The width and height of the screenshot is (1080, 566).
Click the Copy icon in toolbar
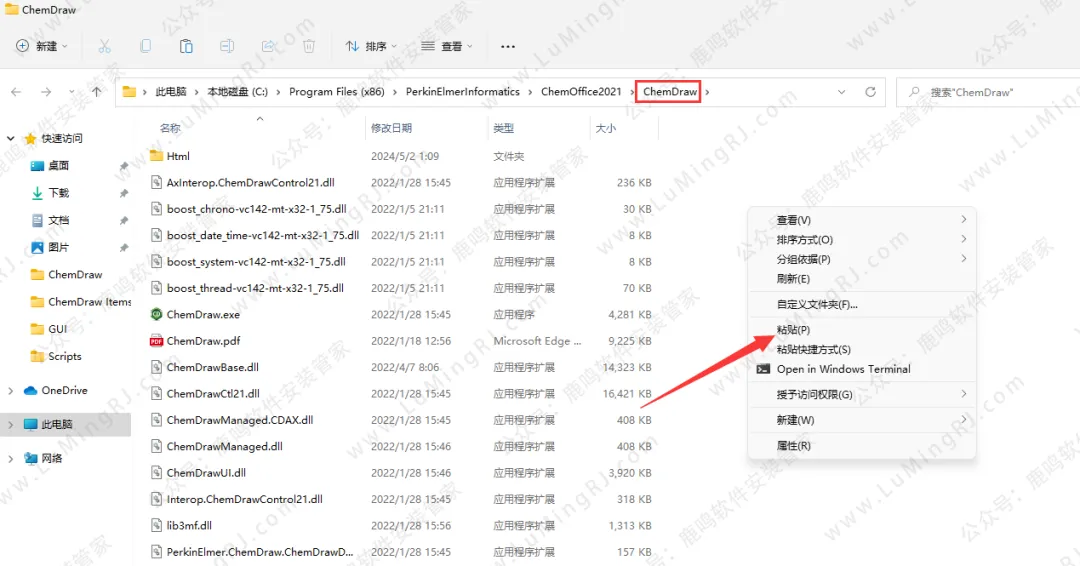tap(146, 46)
